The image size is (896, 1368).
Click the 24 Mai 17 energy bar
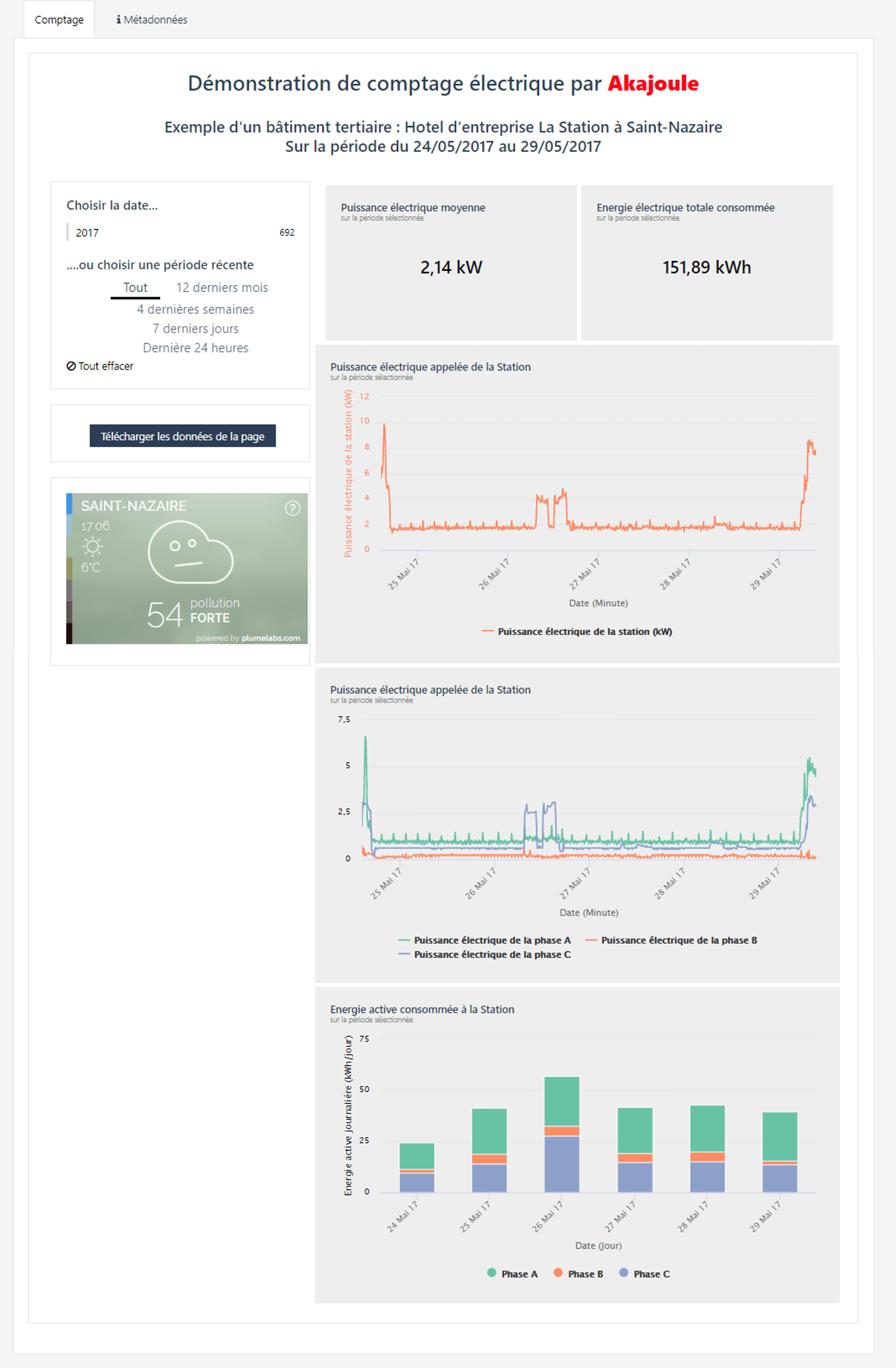tap(417, 1168)
